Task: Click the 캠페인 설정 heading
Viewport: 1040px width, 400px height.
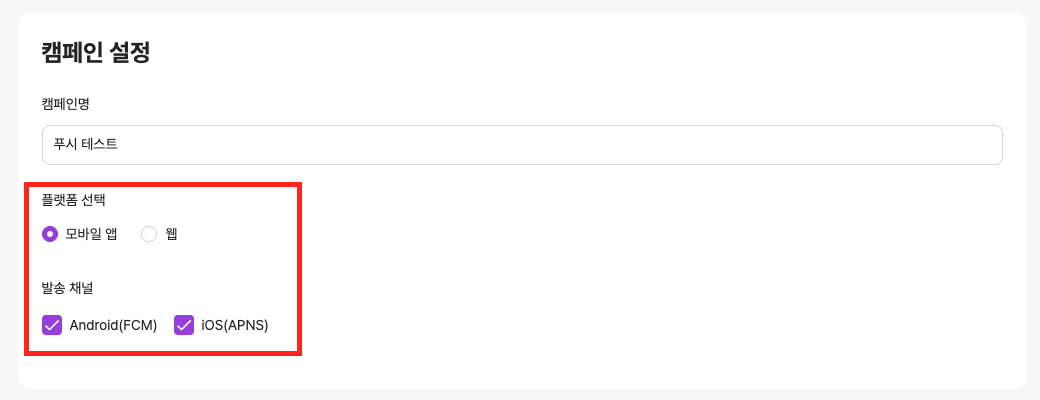Action: [x=96, y=52]
